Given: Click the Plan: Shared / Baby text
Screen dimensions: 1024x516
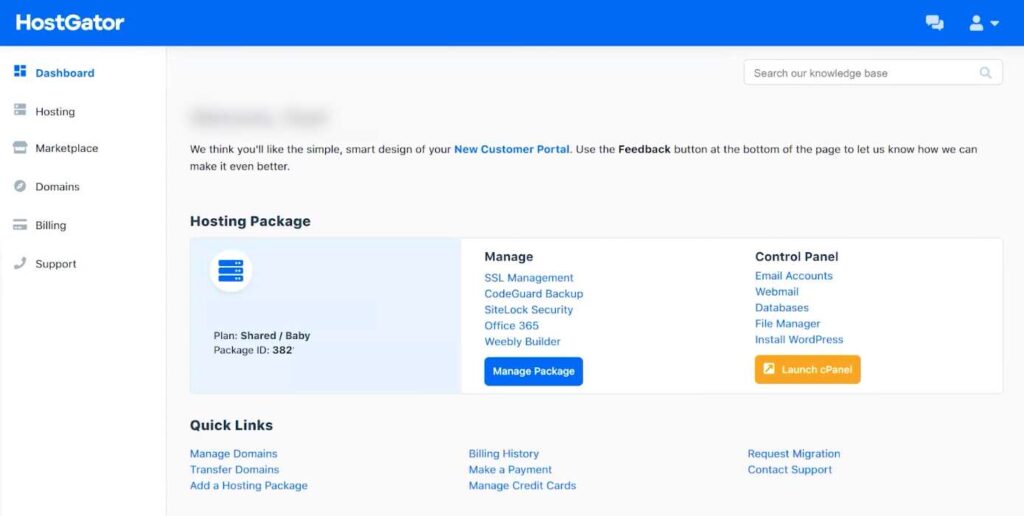Looking at the screenshot, I should [262, 336].
